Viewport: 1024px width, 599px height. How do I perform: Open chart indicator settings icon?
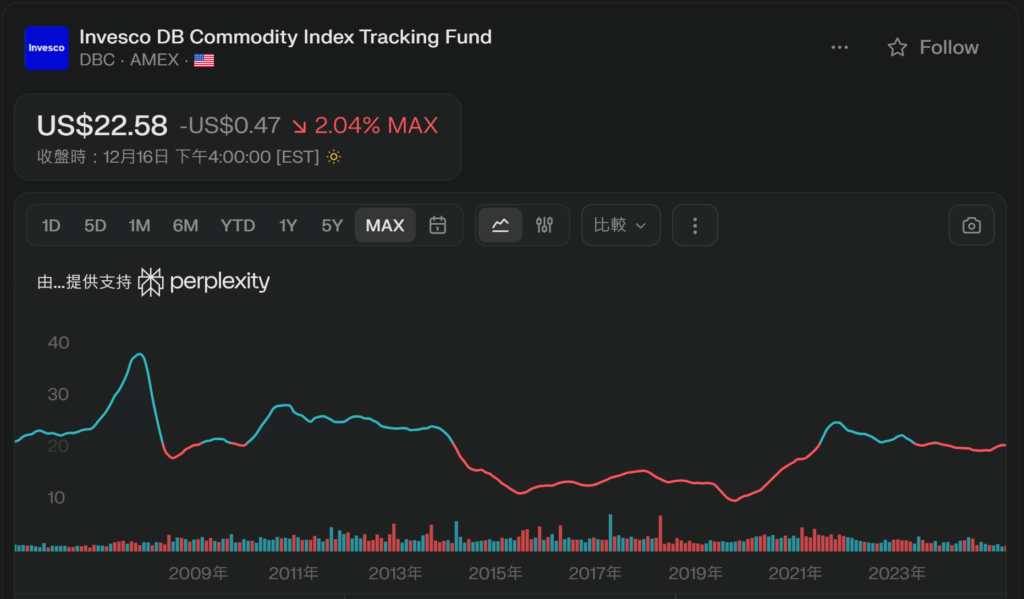coord(544,225)
